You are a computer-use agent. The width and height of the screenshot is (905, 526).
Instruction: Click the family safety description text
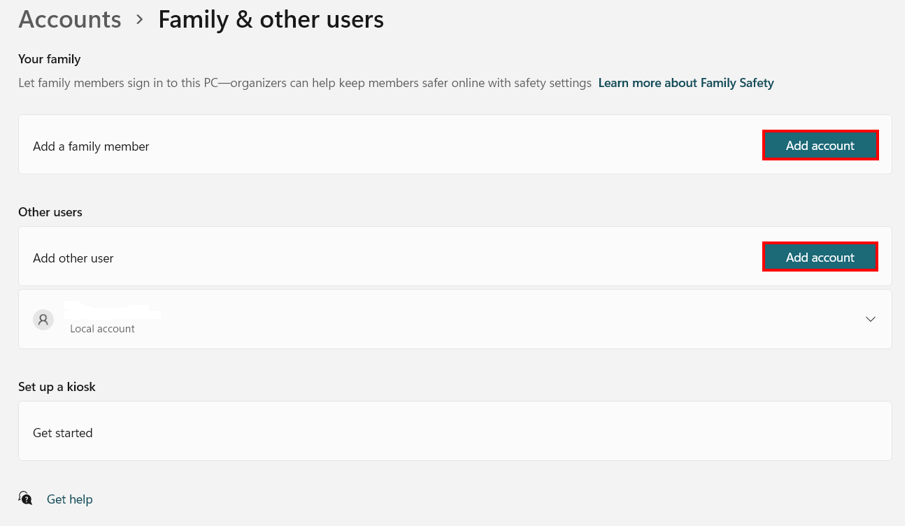pyautogui.click(x=305, y=83)
